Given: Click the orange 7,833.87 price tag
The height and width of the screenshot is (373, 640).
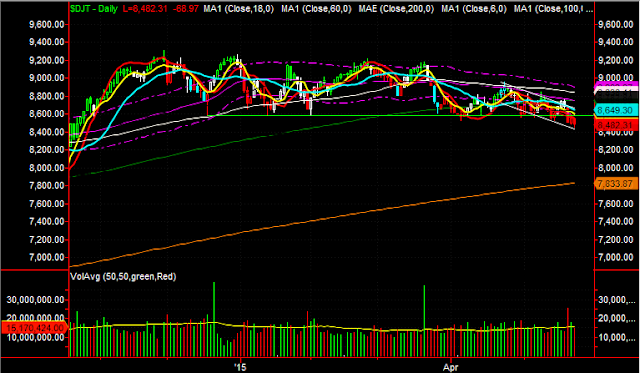Looking at the screenshot, I should click(x=617, y=184).
